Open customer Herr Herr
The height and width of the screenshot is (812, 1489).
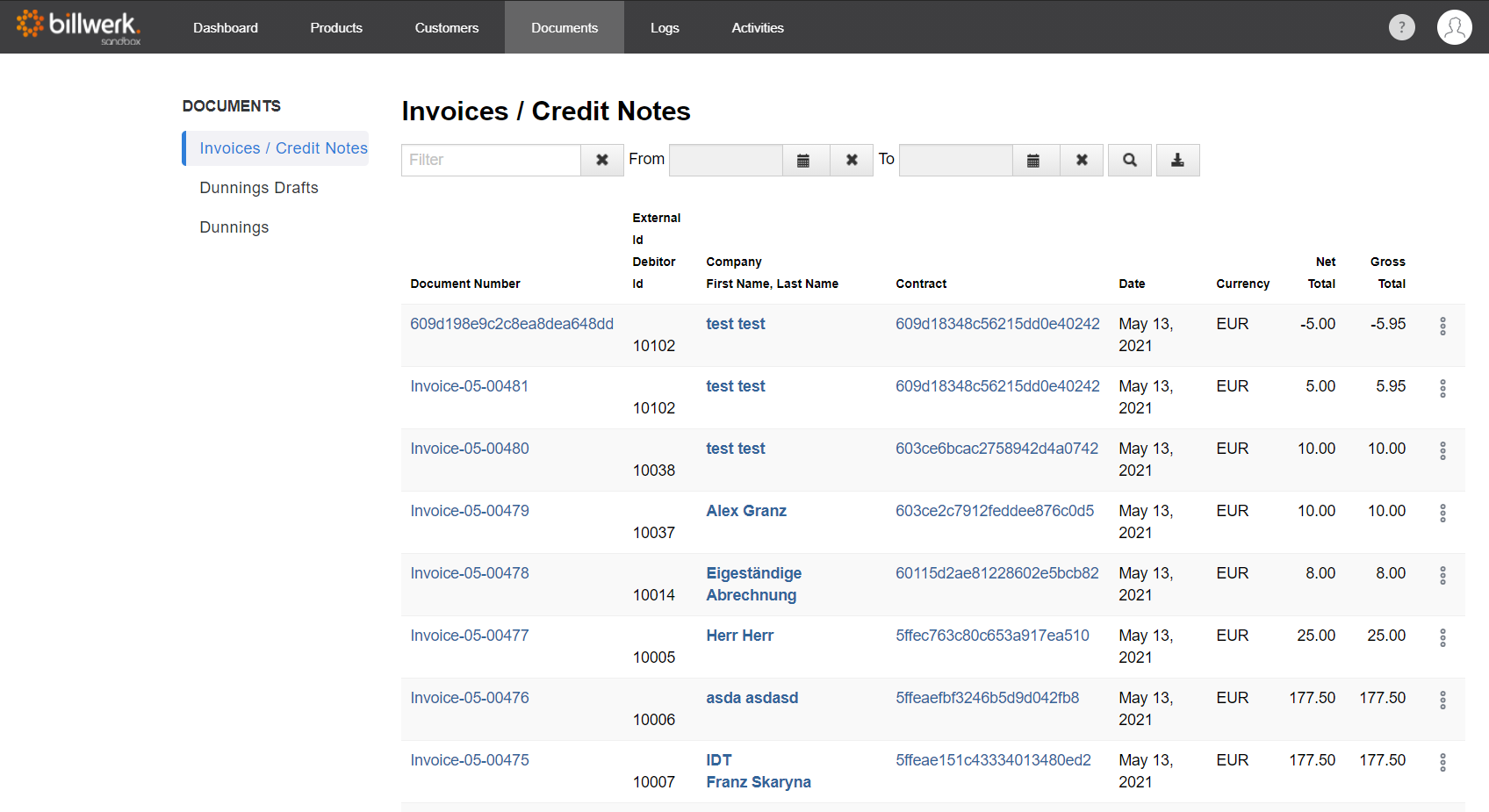tap(740, 636)
